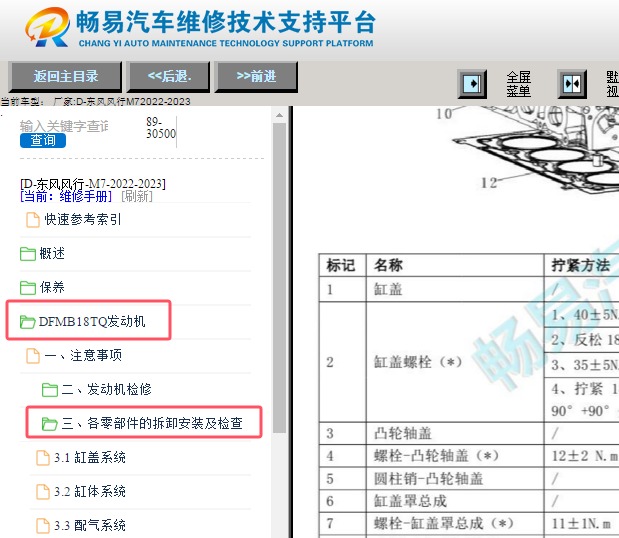Click the sidebar scrollbar up arrow
Screen dimensions: 619x538
pyautogui.click(x=279, y=115)
